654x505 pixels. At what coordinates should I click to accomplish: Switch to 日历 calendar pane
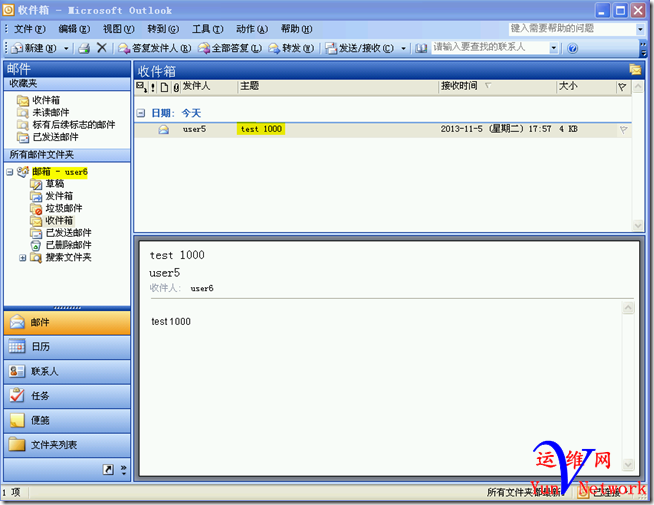click(67, 347)
